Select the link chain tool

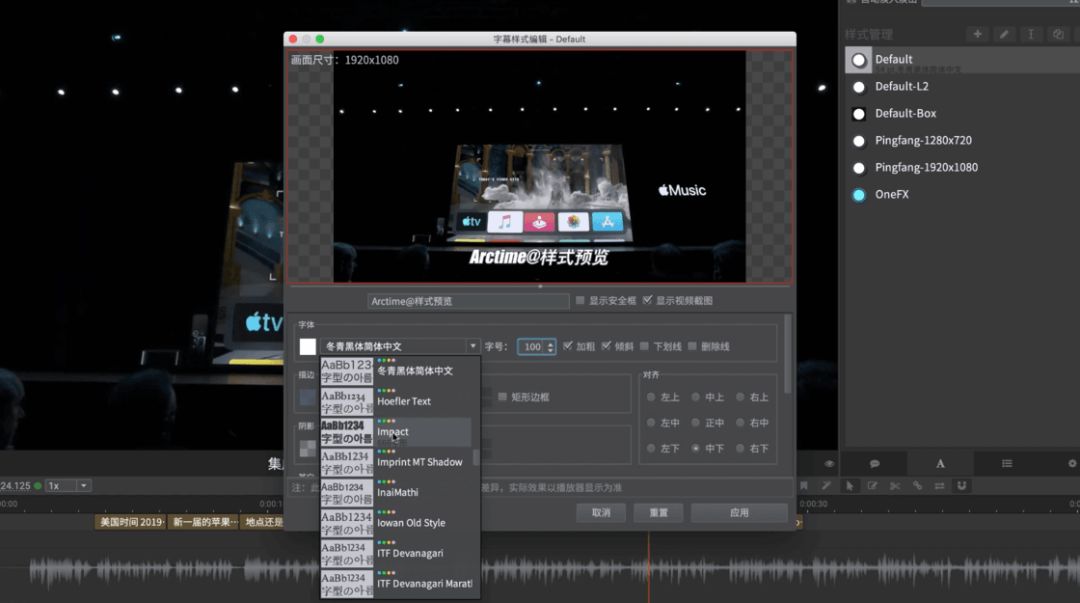click(x=917, y=486)
